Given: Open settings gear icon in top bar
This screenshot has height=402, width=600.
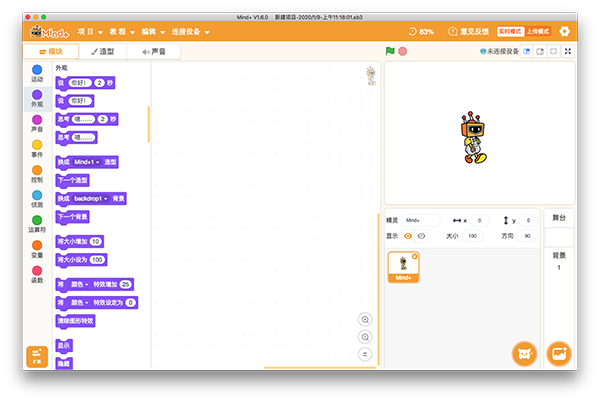Looking at the screenshot, I should 565,31.
